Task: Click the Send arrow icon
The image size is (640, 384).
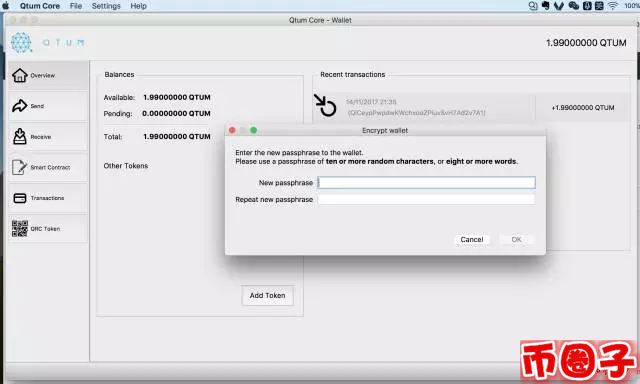Action: tap(20, 106)
